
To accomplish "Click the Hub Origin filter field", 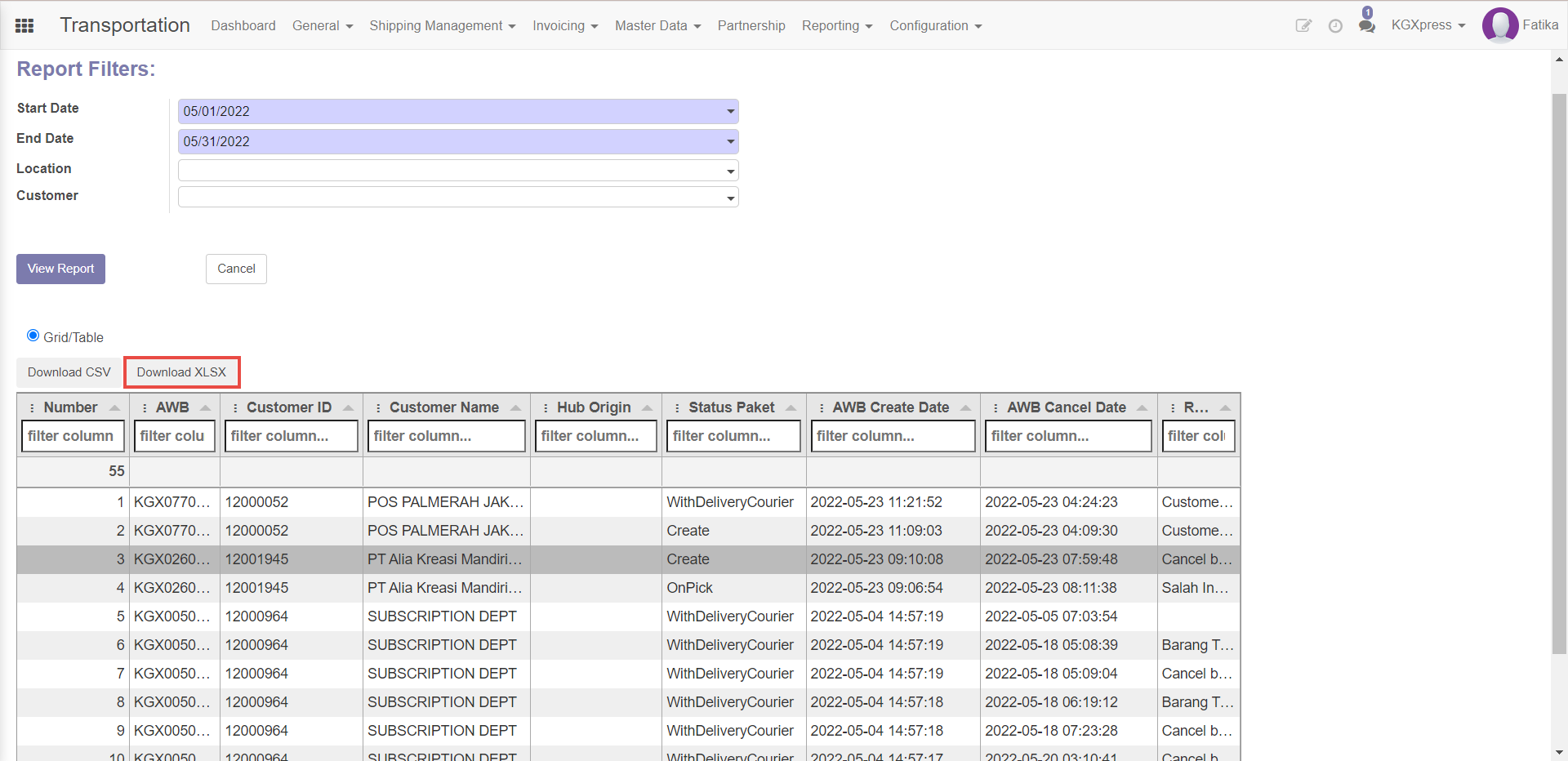I will [x=596, y=436].
